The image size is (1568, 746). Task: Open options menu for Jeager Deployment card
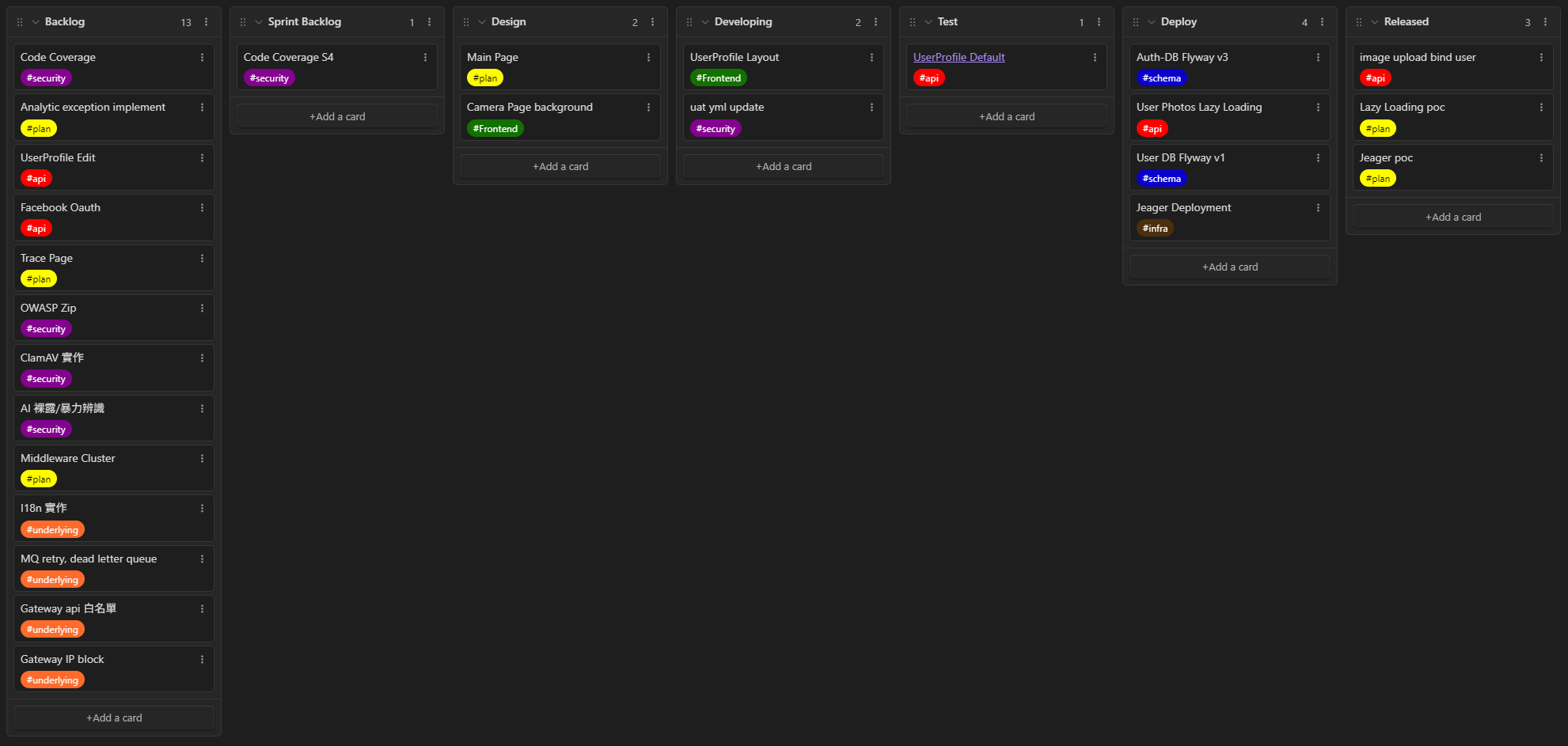click(x=1319, y=208)
